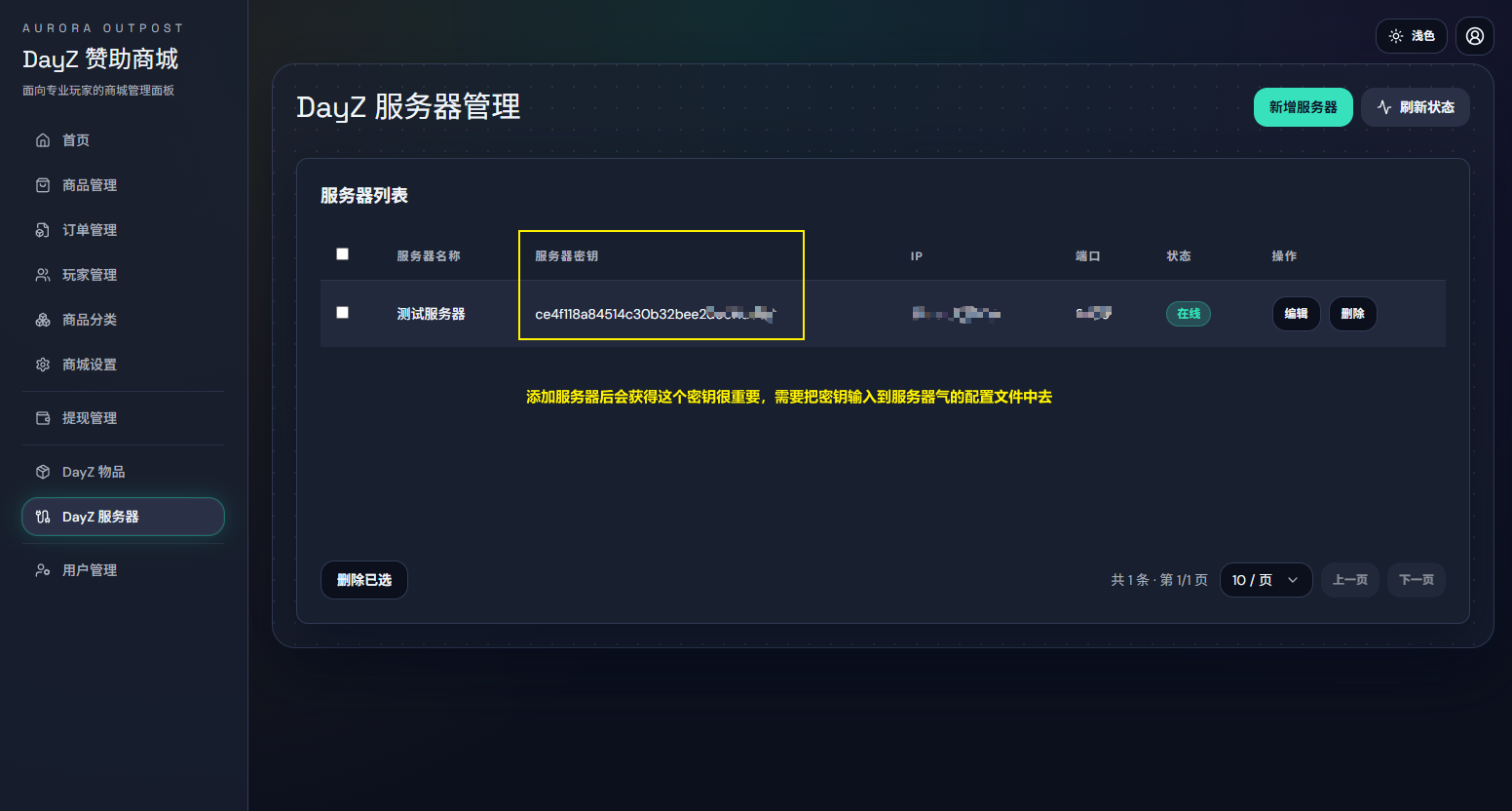Viewport: 1512px width, 811px height.
Task: Click the order document icon for 订单管理
Action: pos(43,230)
